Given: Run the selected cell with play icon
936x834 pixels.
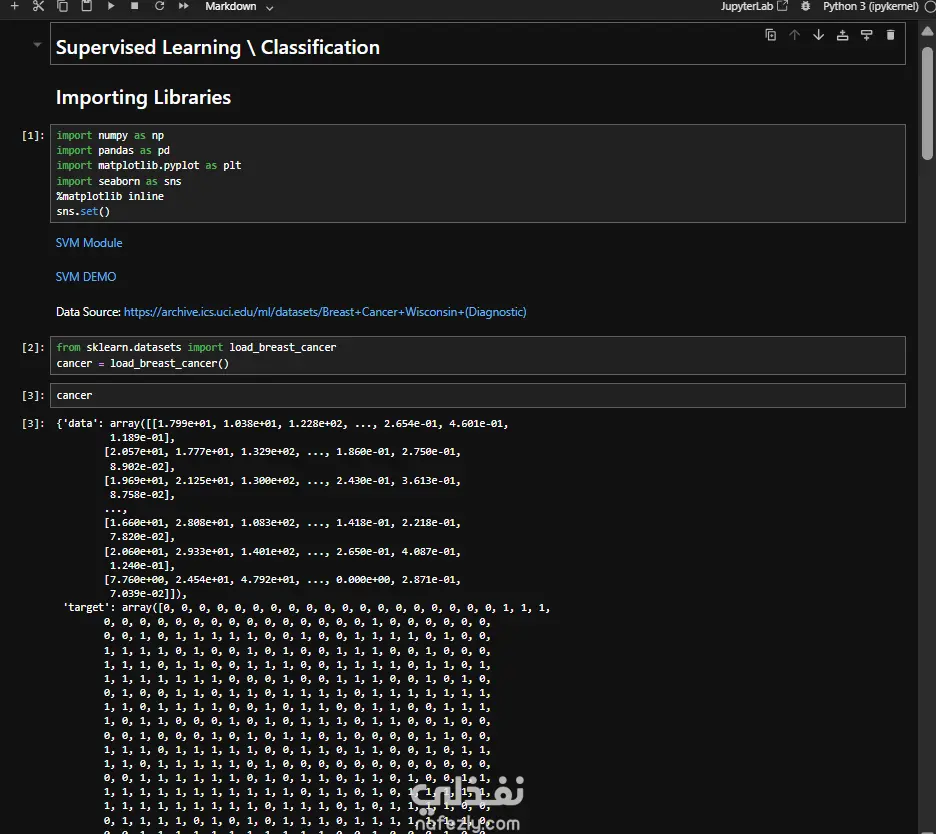Looking at the screenshot, I should 111,6.
